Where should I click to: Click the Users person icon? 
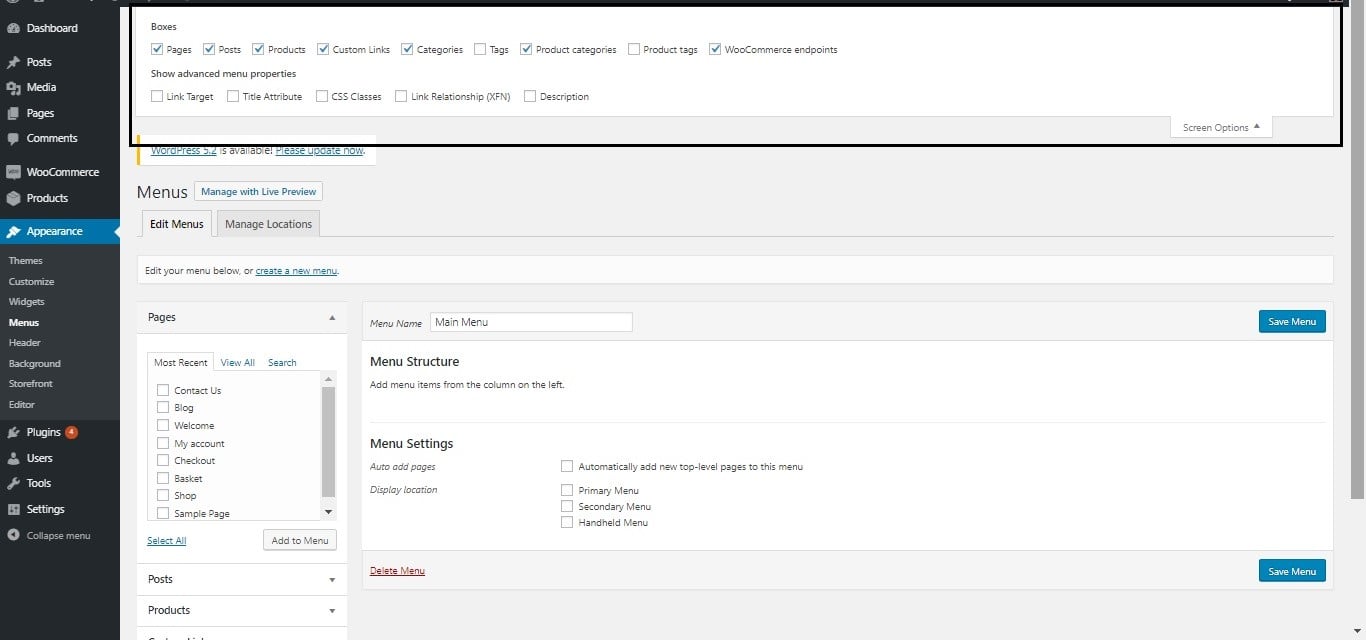[x=13, y=458]
